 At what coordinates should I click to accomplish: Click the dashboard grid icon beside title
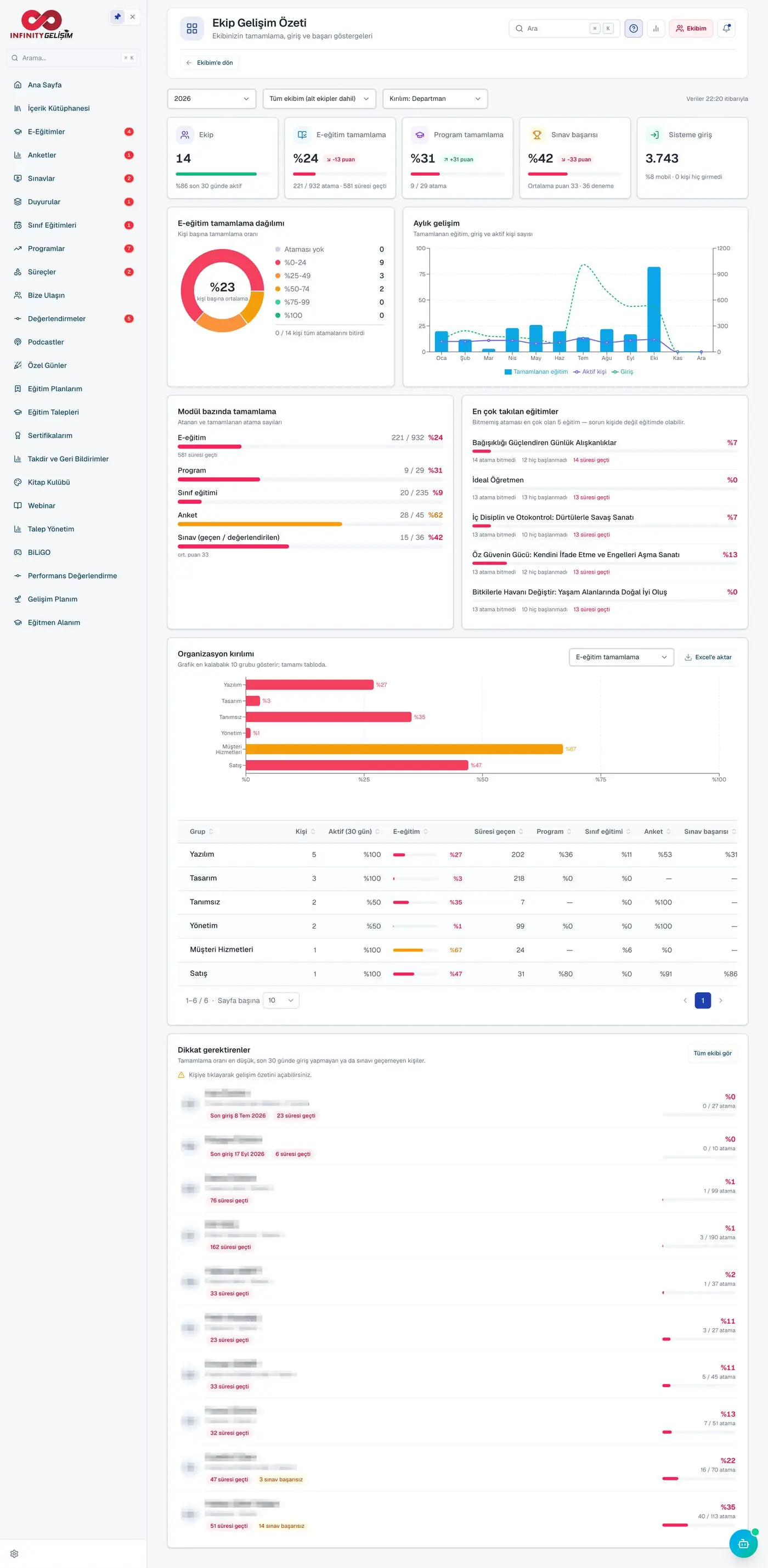191,29
